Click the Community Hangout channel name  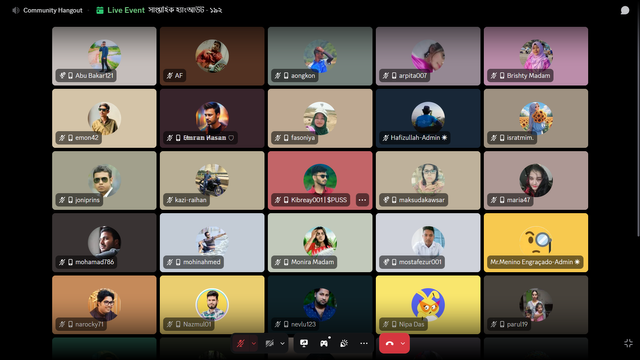(x=53, y=10)
